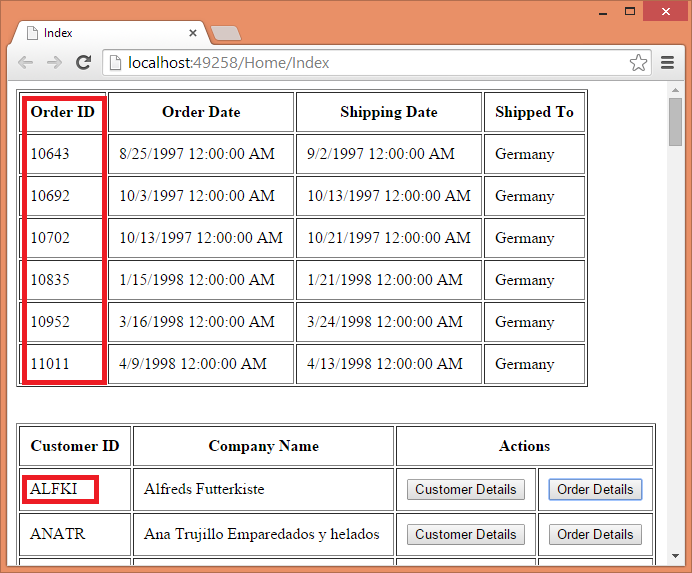Click the Shipped To column header
This screenshot has width=692, height=573.
[534, 112]
